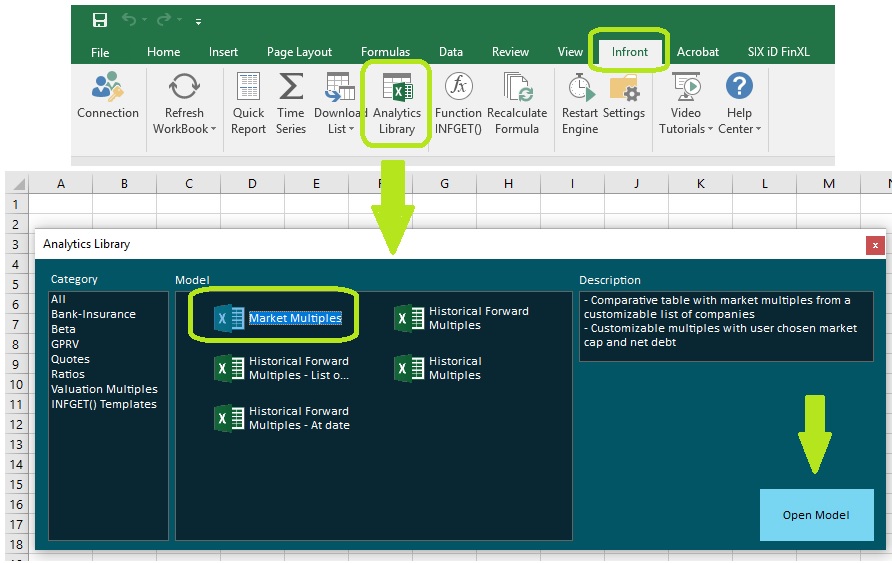Open the Acrobat tab

[697, 52]
